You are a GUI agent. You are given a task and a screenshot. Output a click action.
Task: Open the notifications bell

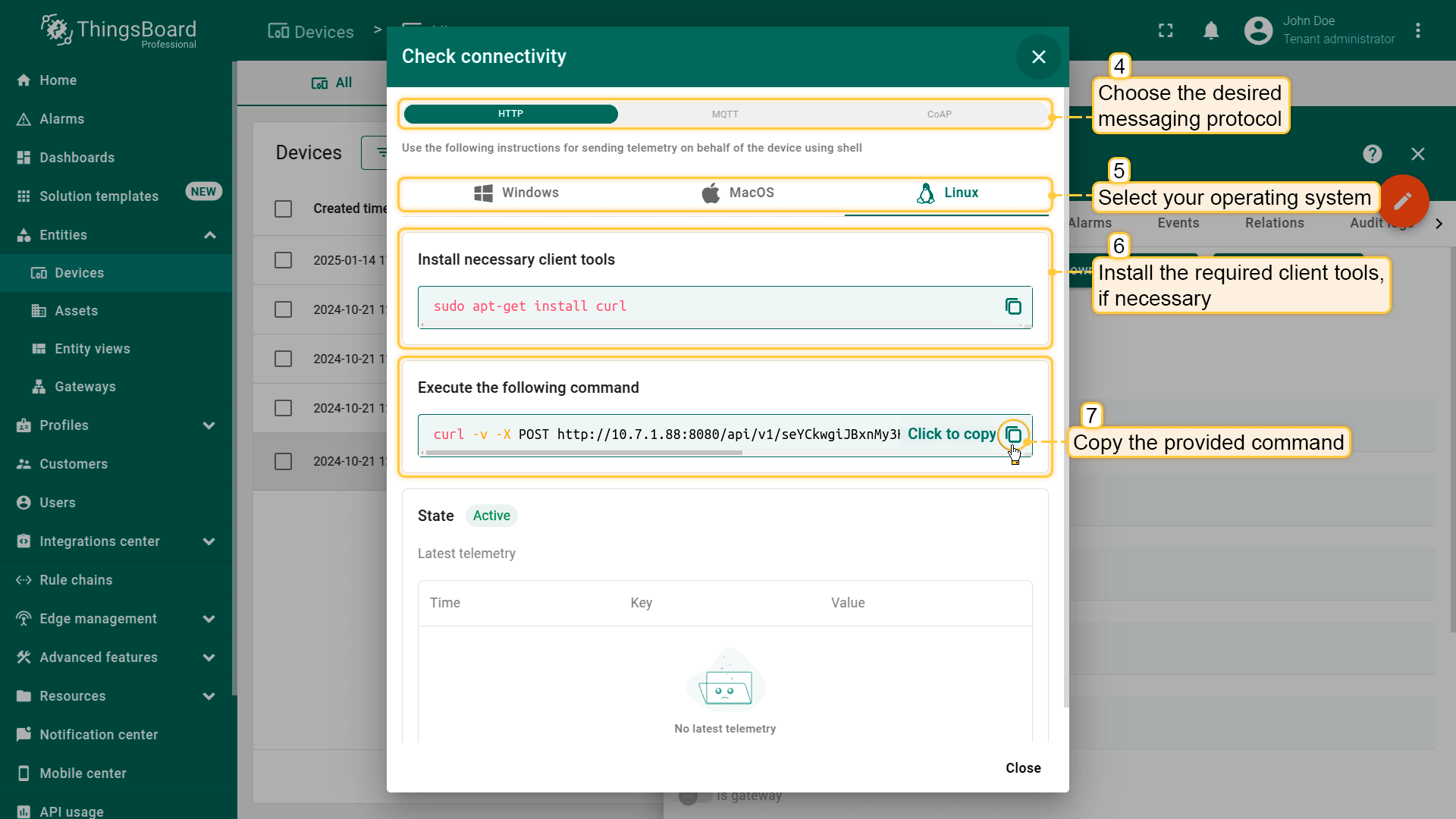[x=1211, y=30]
